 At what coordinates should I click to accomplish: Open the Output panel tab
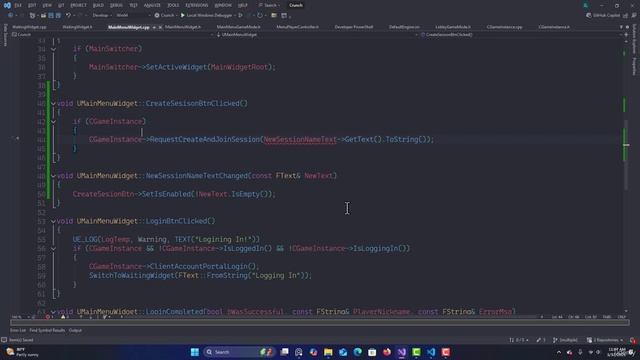(75, 330)
